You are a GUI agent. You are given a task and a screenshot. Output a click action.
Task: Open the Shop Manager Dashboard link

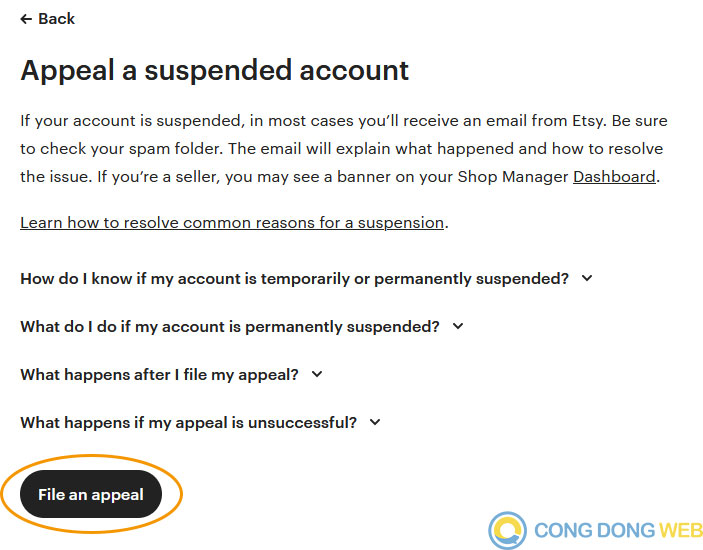614,177
